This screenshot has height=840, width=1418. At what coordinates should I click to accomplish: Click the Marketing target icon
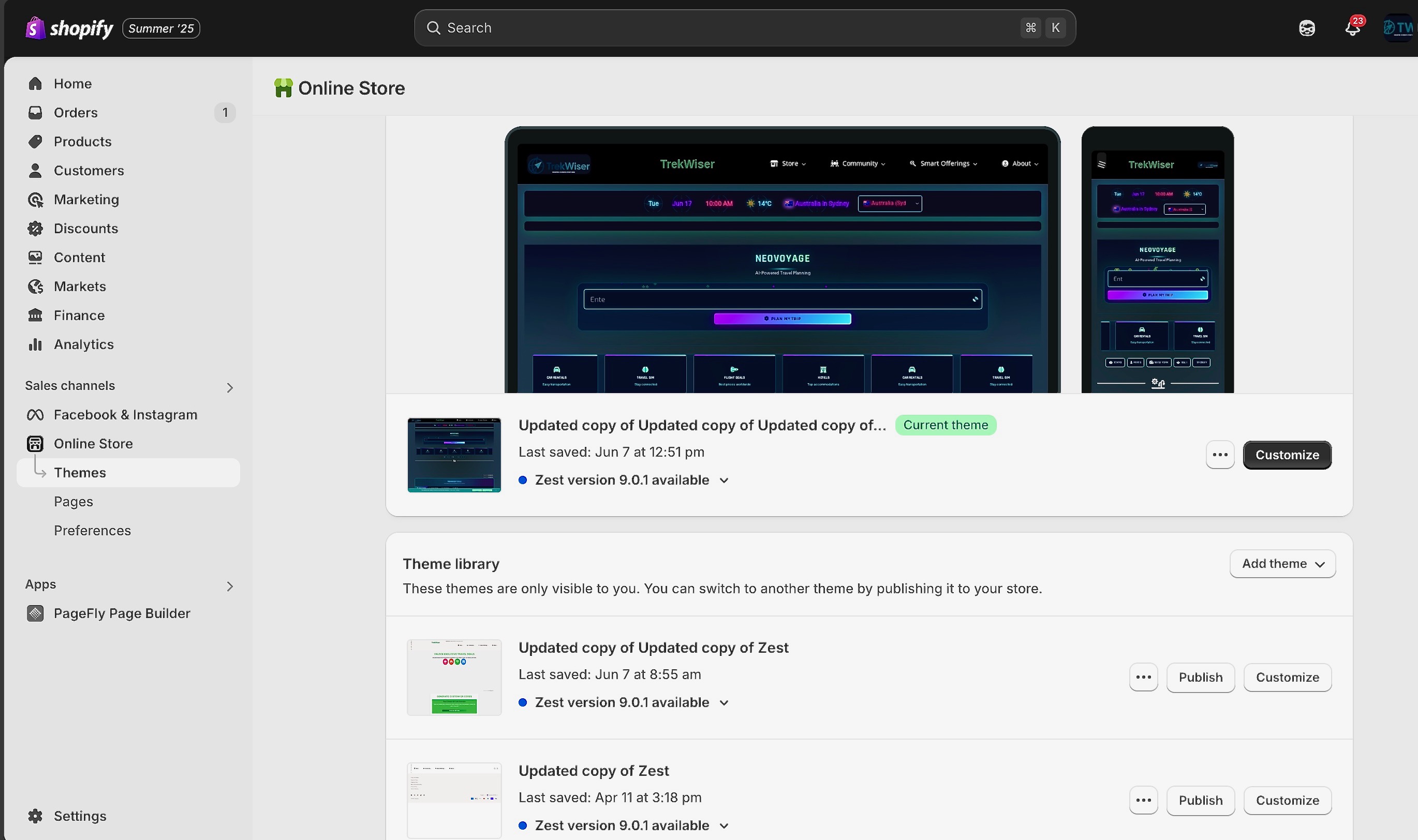(x=35, y=200)
